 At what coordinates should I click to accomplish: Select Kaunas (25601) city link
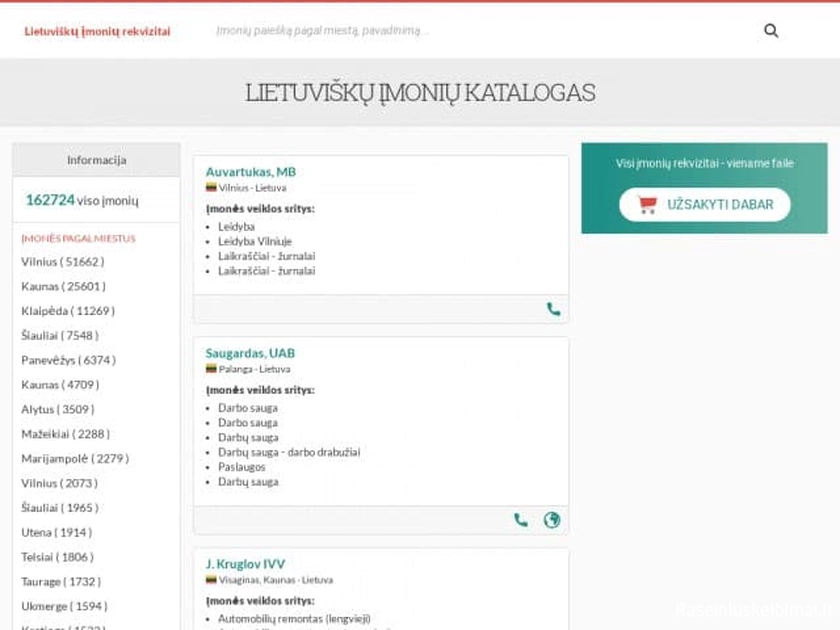click(63, 287)
